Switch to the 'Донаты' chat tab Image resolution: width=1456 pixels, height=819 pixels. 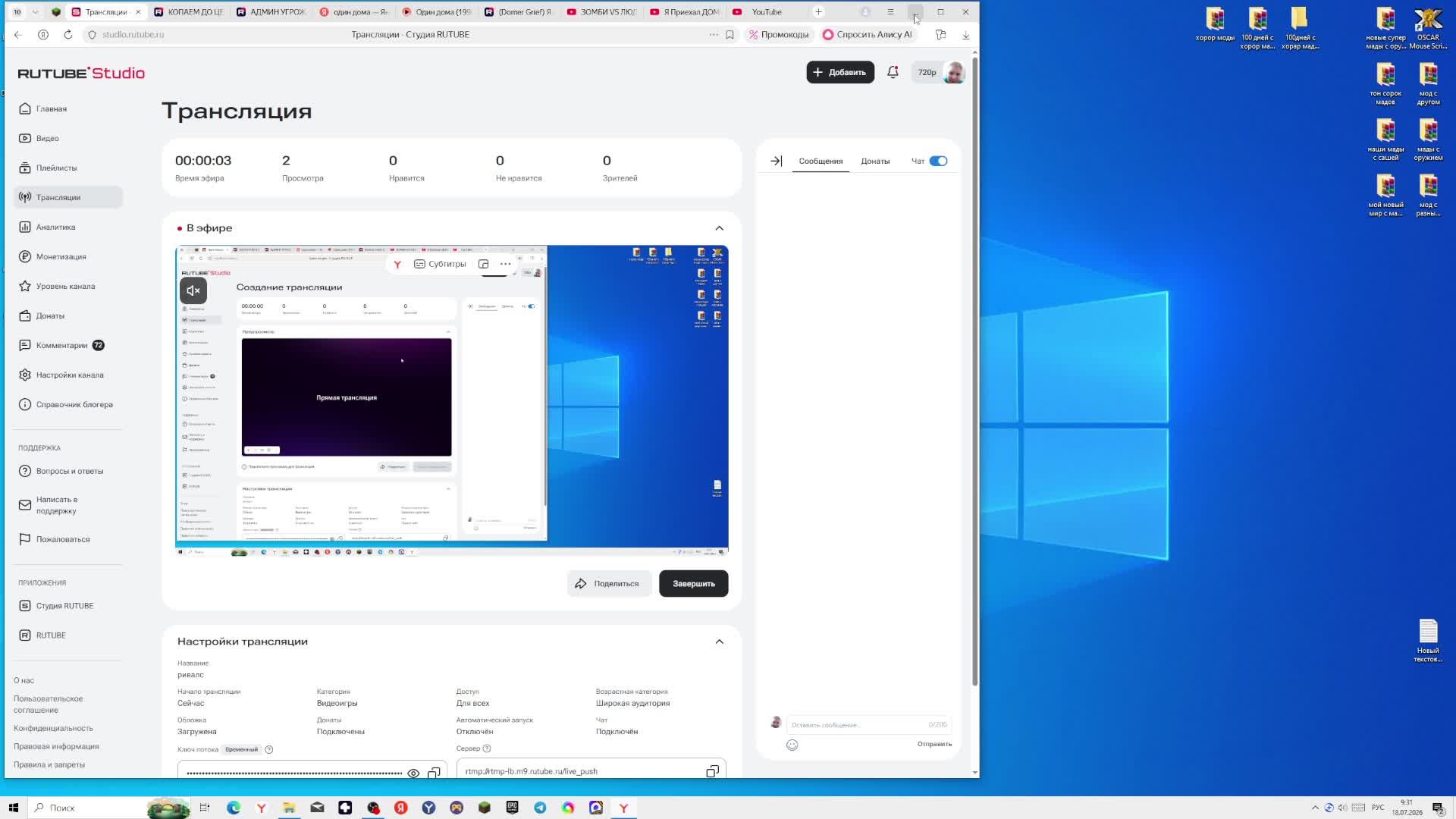point(875,161)
